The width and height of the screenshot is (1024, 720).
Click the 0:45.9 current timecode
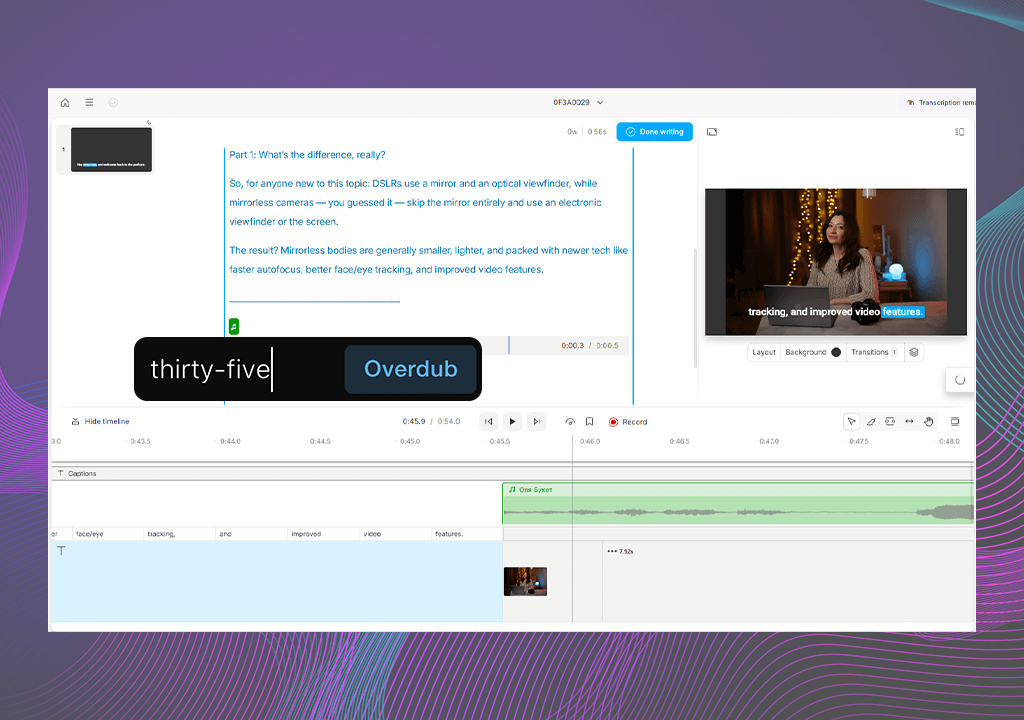coord(414,421)
